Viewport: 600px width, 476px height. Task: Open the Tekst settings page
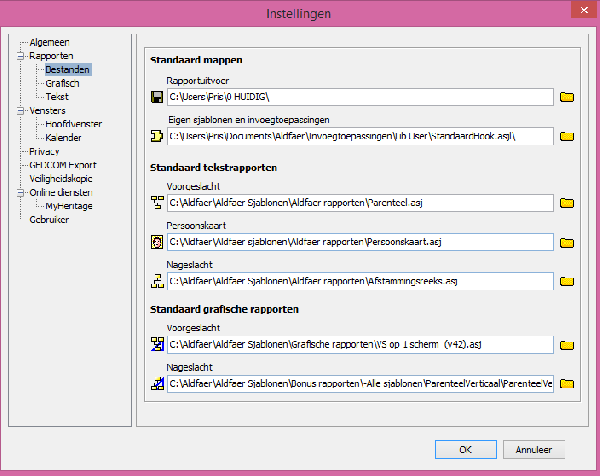[57, 97]
